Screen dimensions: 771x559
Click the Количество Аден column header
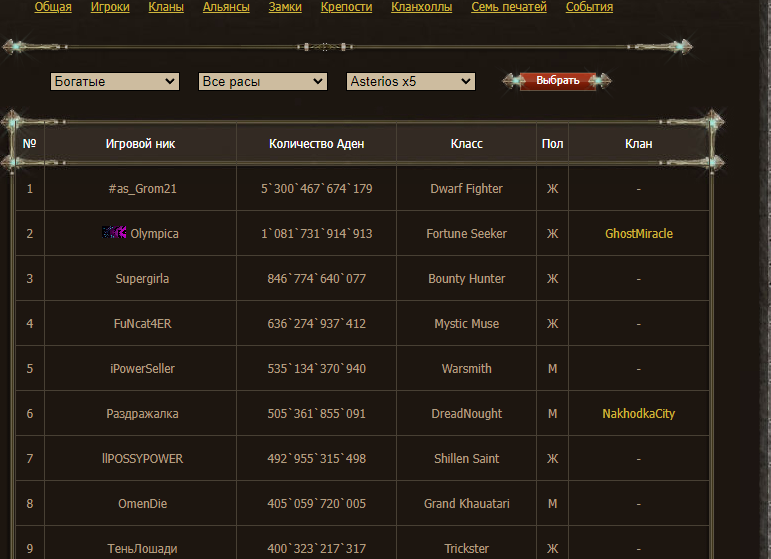coord(316,144)
